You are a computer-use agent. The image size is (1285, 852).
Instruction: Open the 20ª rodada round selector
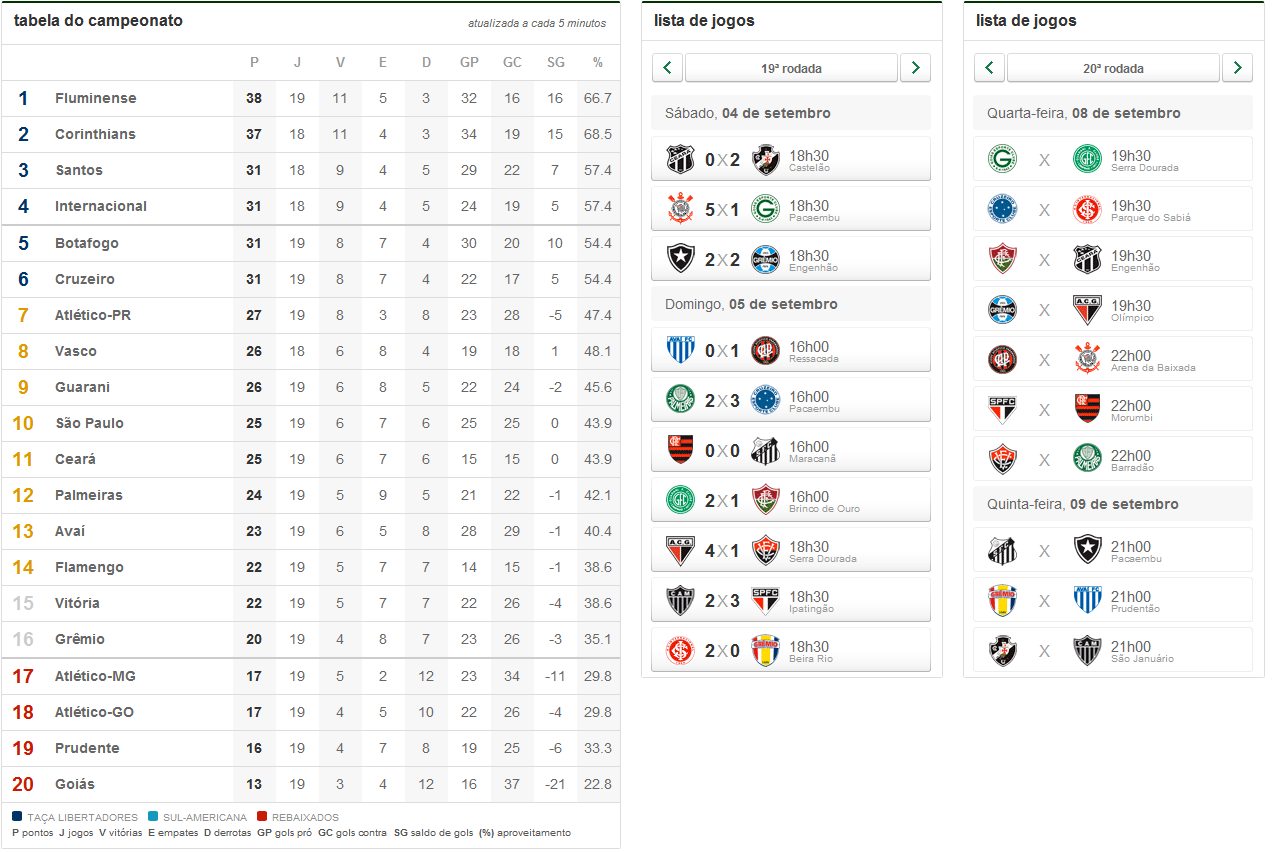click(1113, 68)
